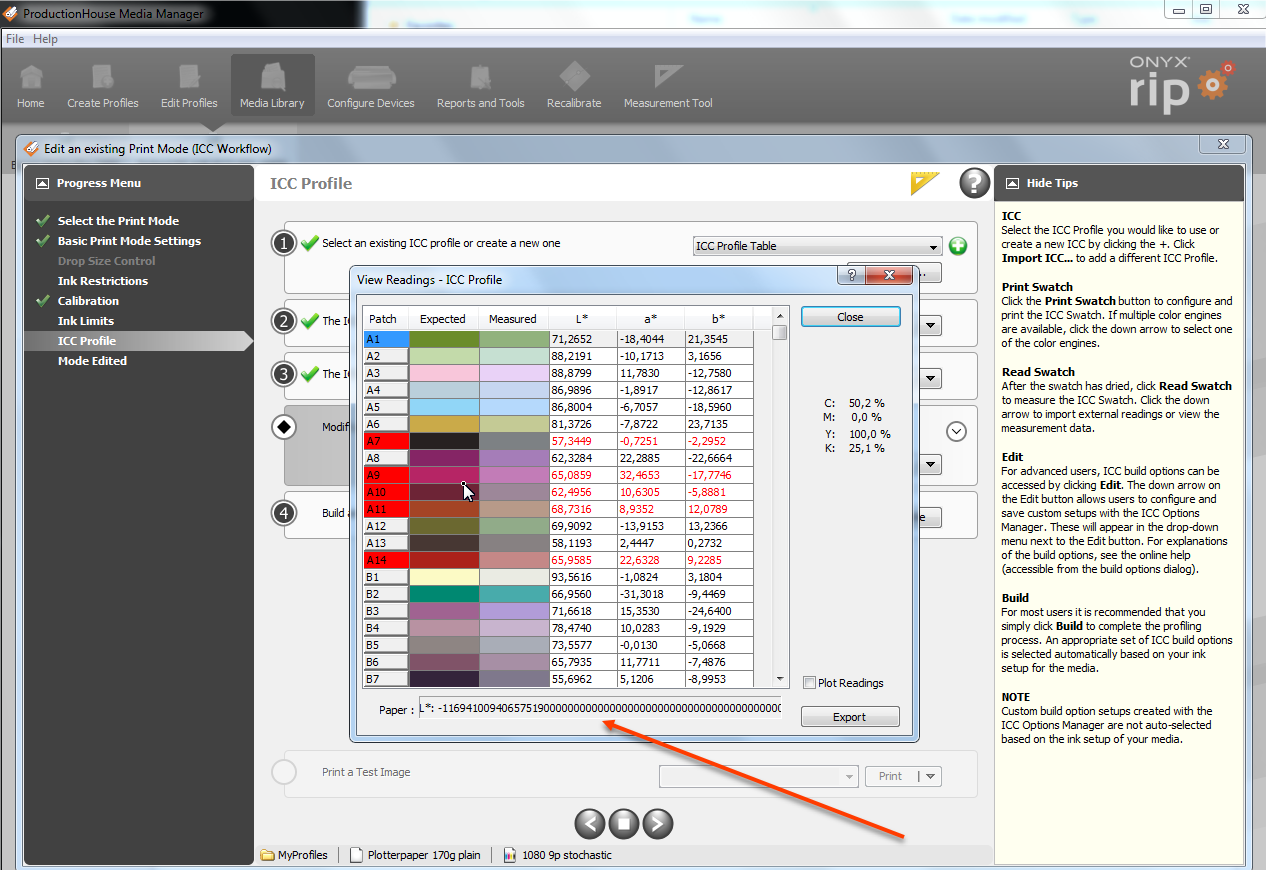Open the step 3 dropdown arrow

click(x=932, y=379)
